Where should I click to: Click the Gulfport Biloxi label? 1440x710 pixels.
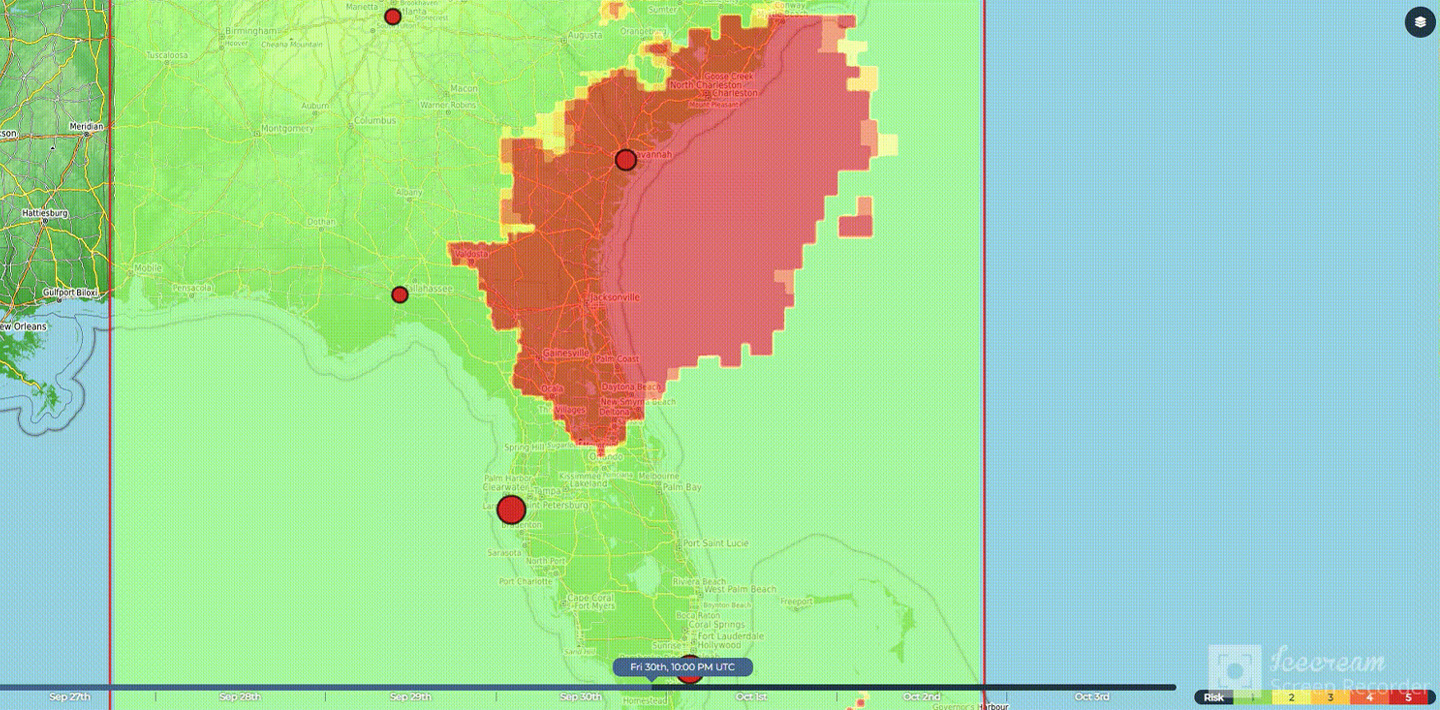71,292
